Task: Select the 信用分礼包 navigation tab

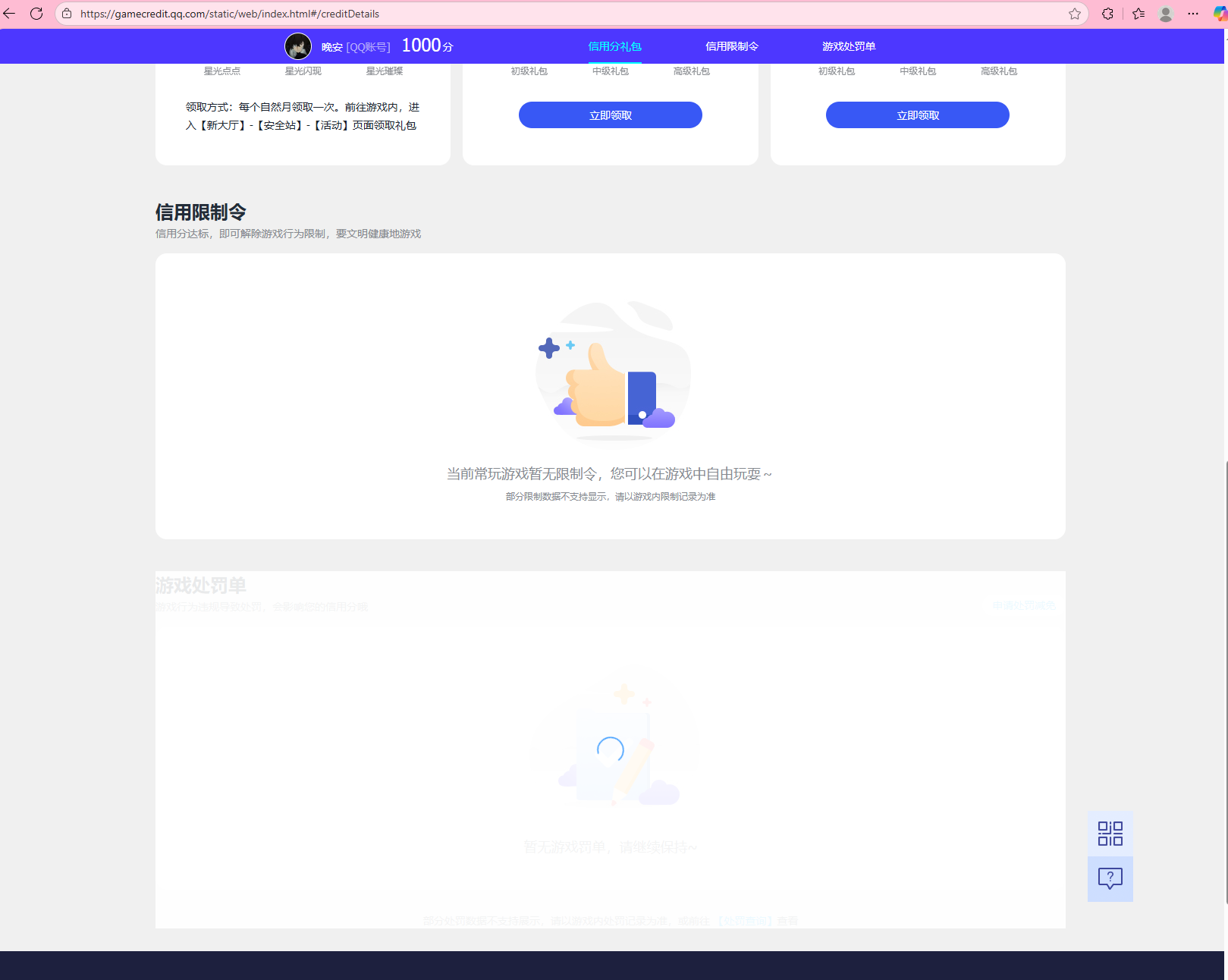Action: (x=614, y=46)
